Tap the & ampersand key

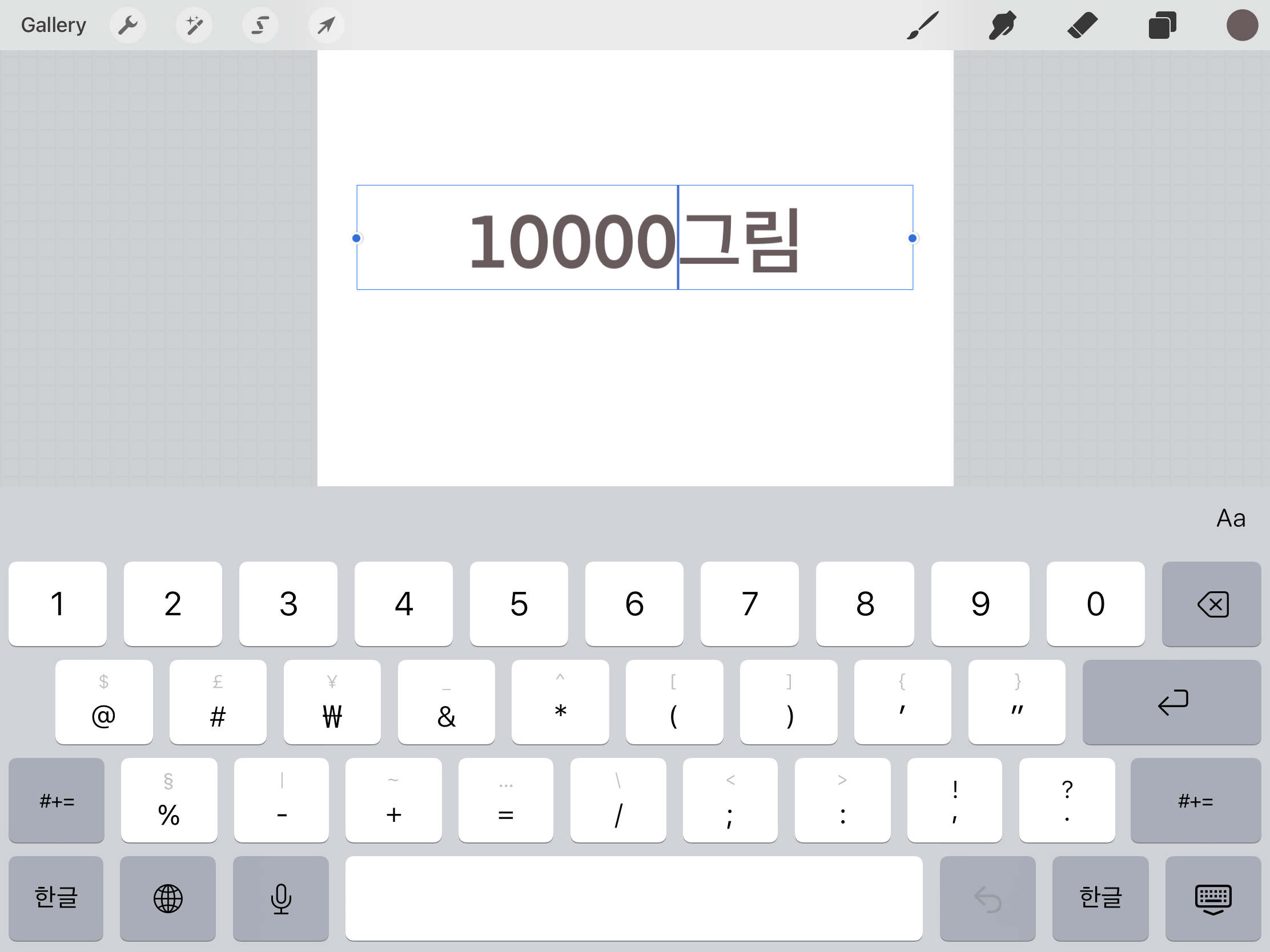coord(447,702)
